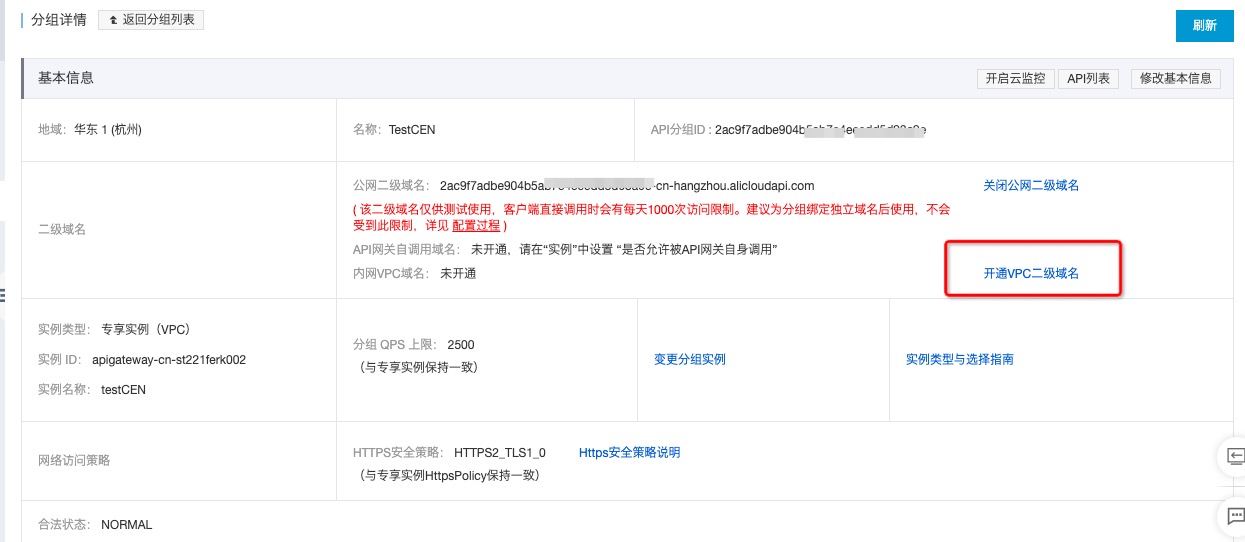The height and width of the screenshot is (542, 1245).
Task: Click the name value TestCEN
Action: pyautogui.click(x=412, y=130)
